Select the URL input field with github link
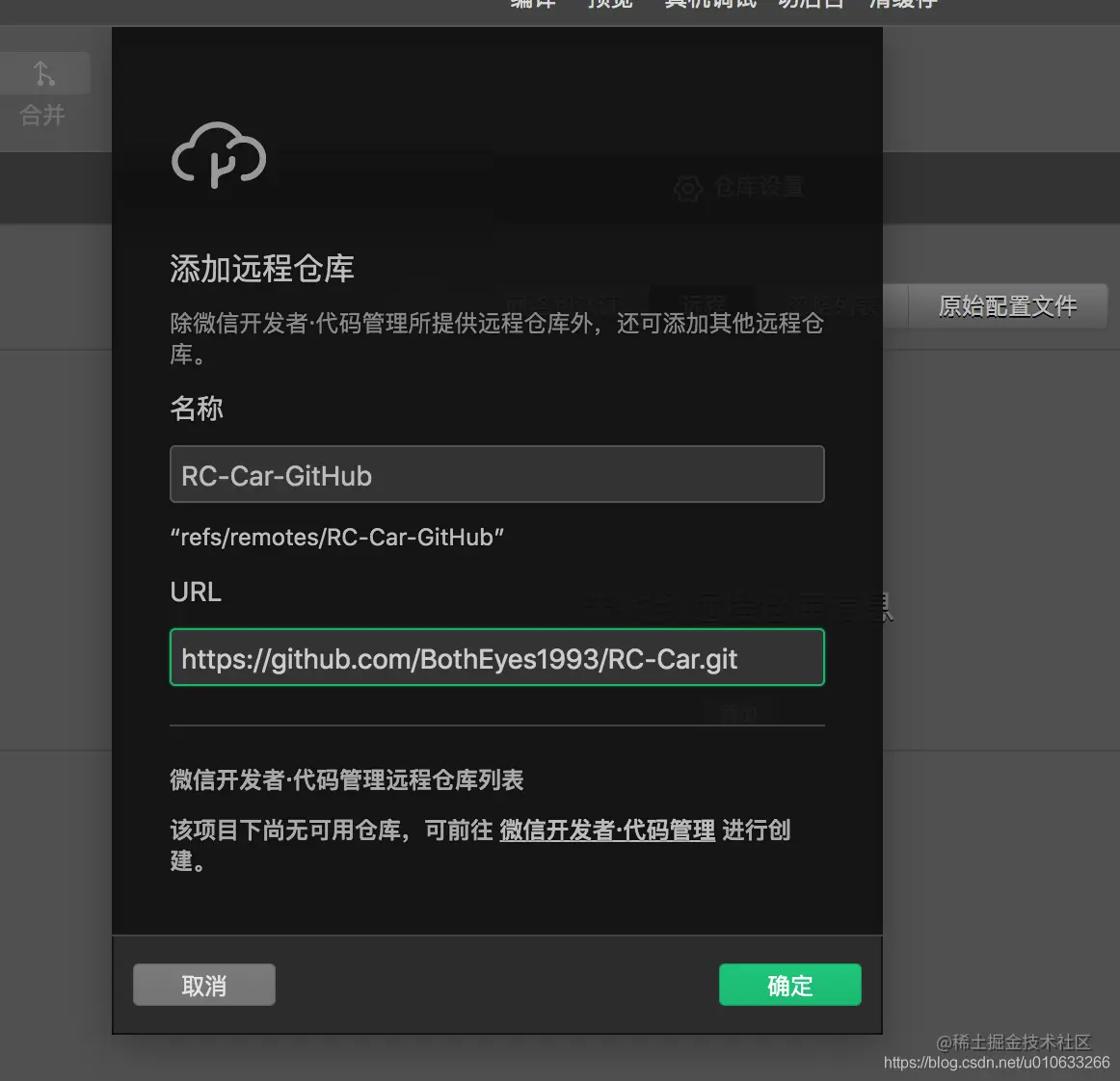The image size is (1120, 1081). pos(497,657)
